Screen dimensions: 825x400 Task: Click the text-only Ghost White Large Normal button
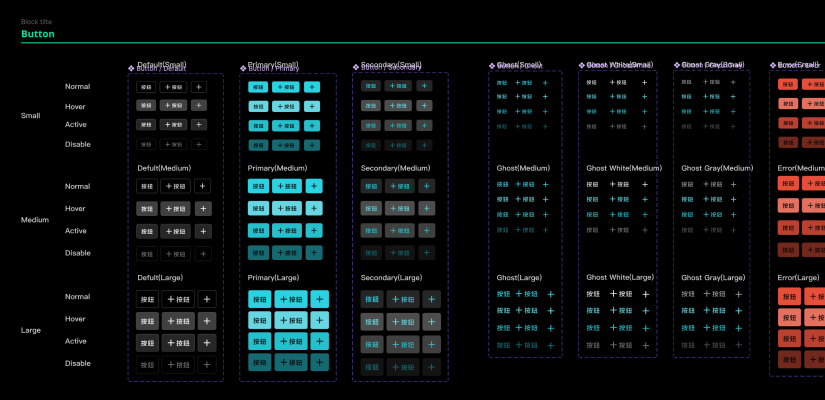pos(593,294)
